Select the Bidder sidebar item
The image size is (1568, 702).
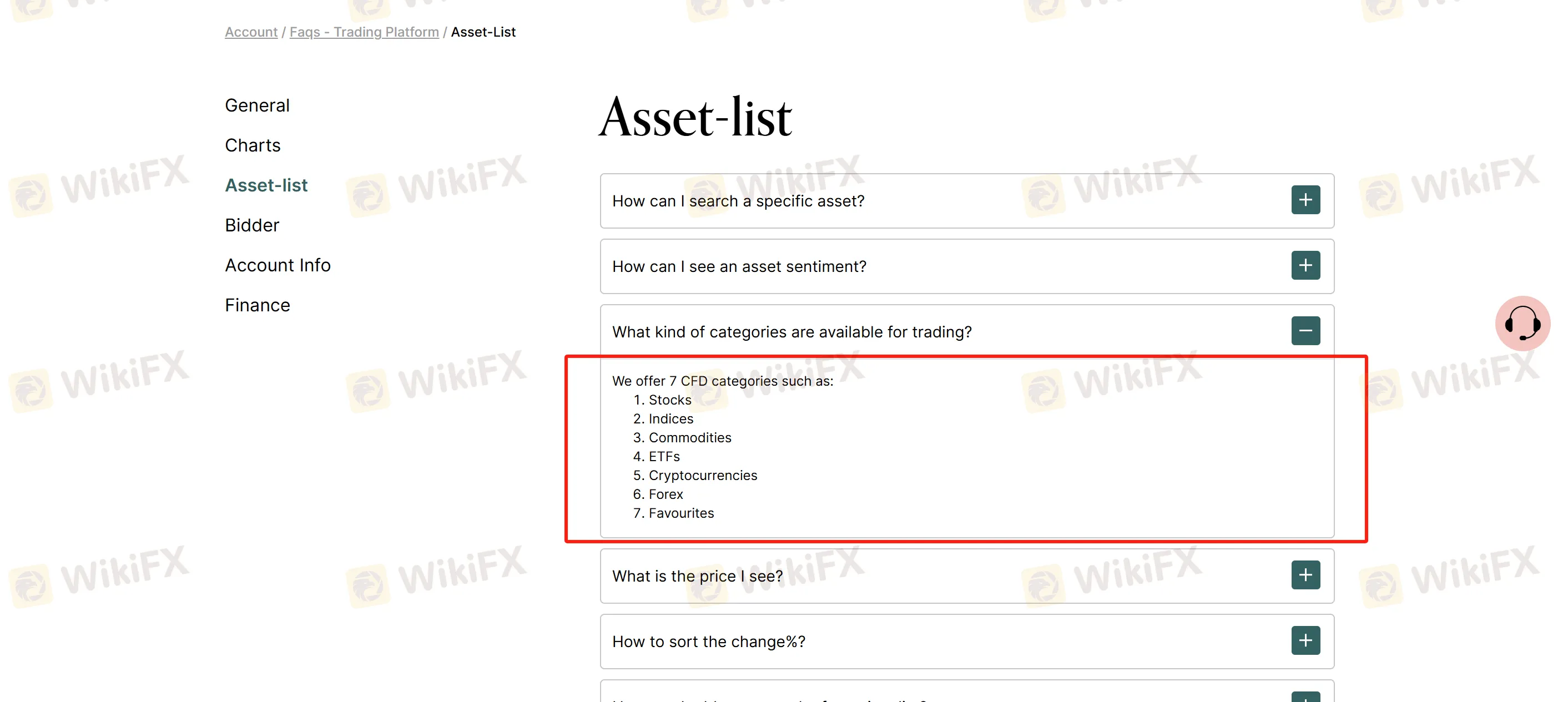[x=252, y=225]
